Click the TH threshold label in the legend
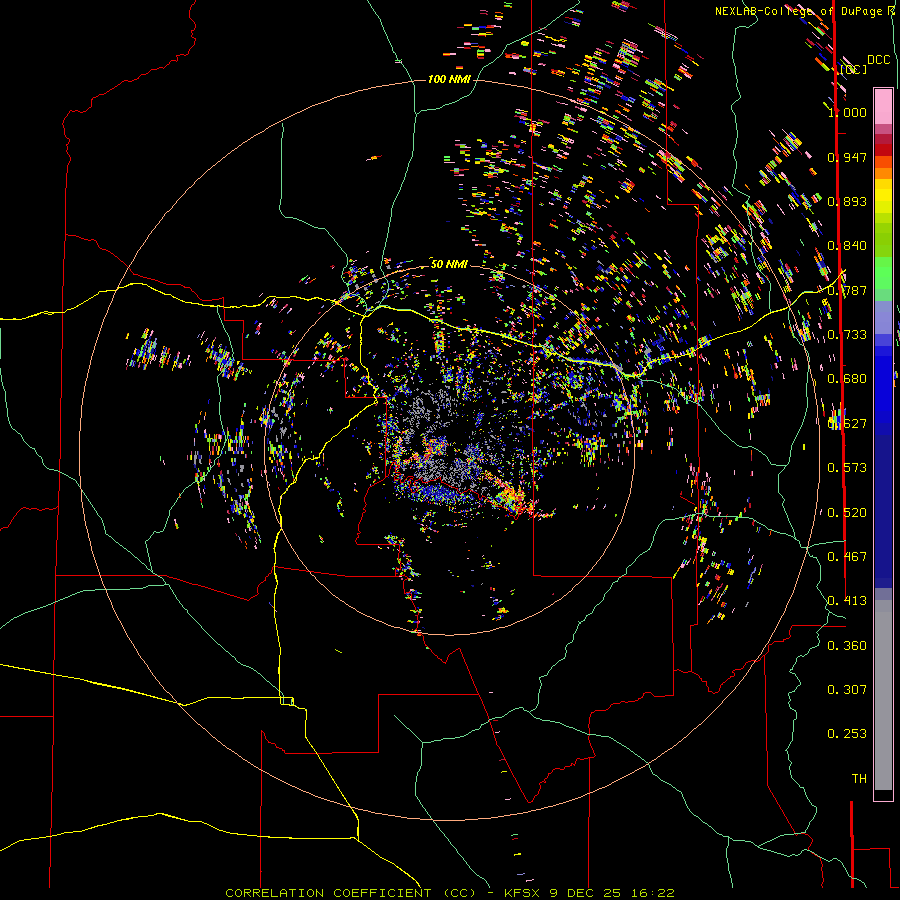 point(859,779)
